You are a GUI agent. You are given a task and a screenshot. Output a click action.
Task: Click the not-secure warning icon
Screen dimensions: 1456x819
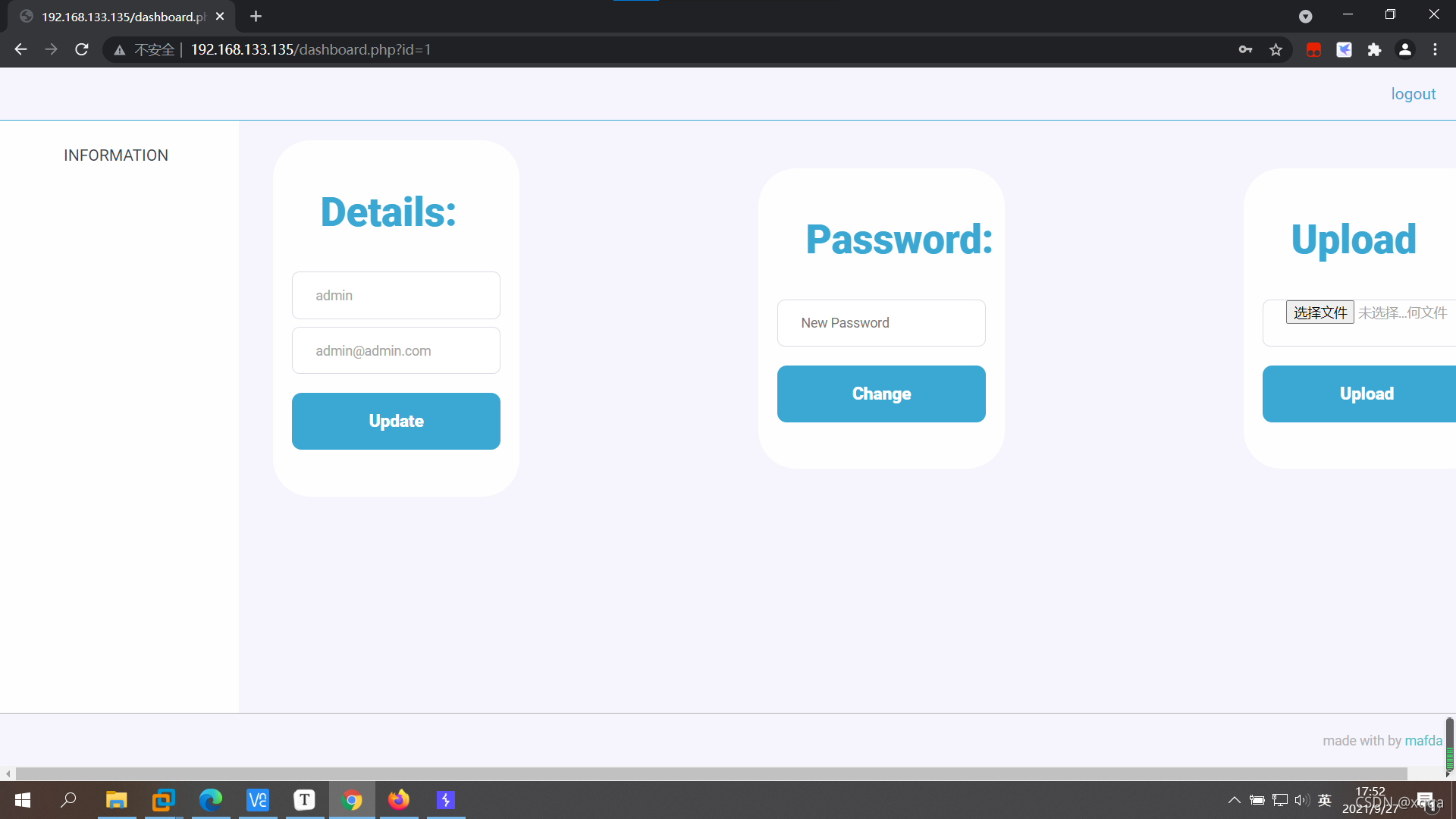click(x=120, y=50)
